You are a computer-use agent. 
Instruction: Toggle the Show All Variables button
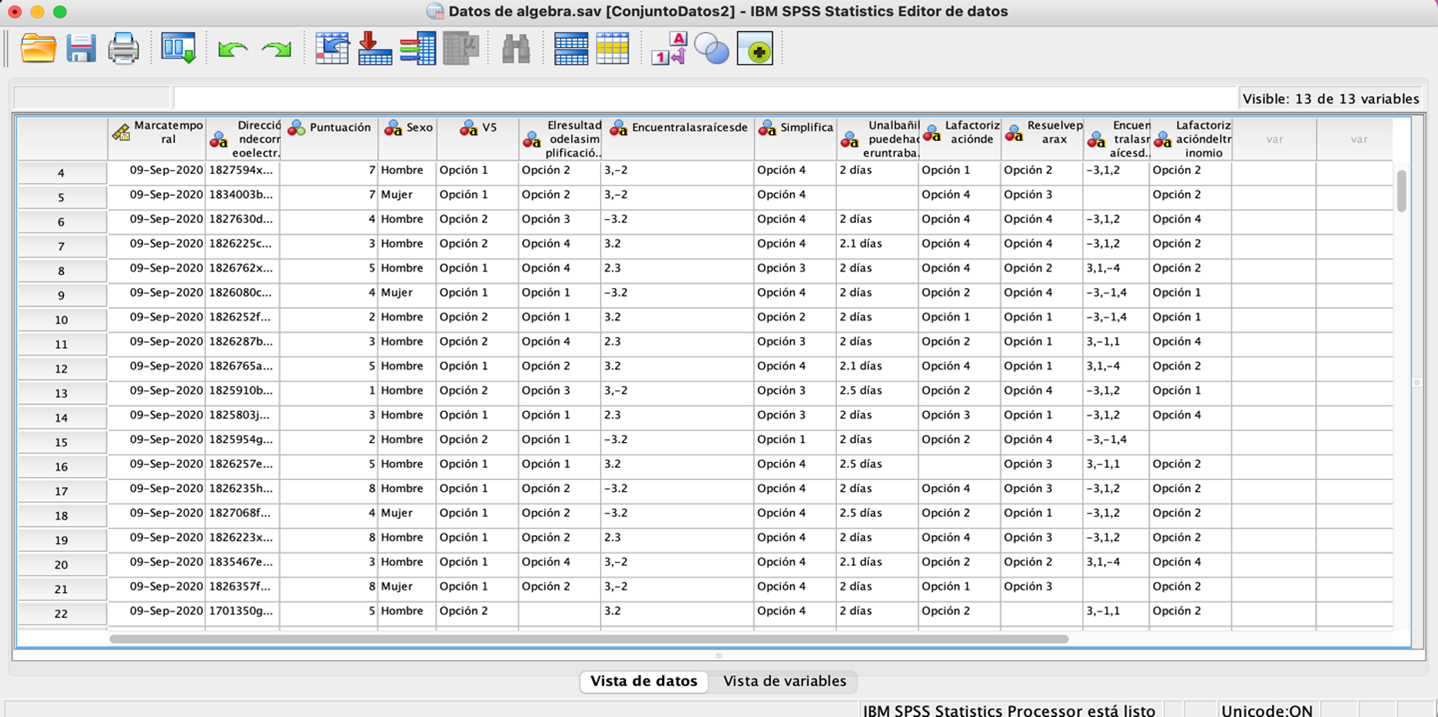pos(755,48)
